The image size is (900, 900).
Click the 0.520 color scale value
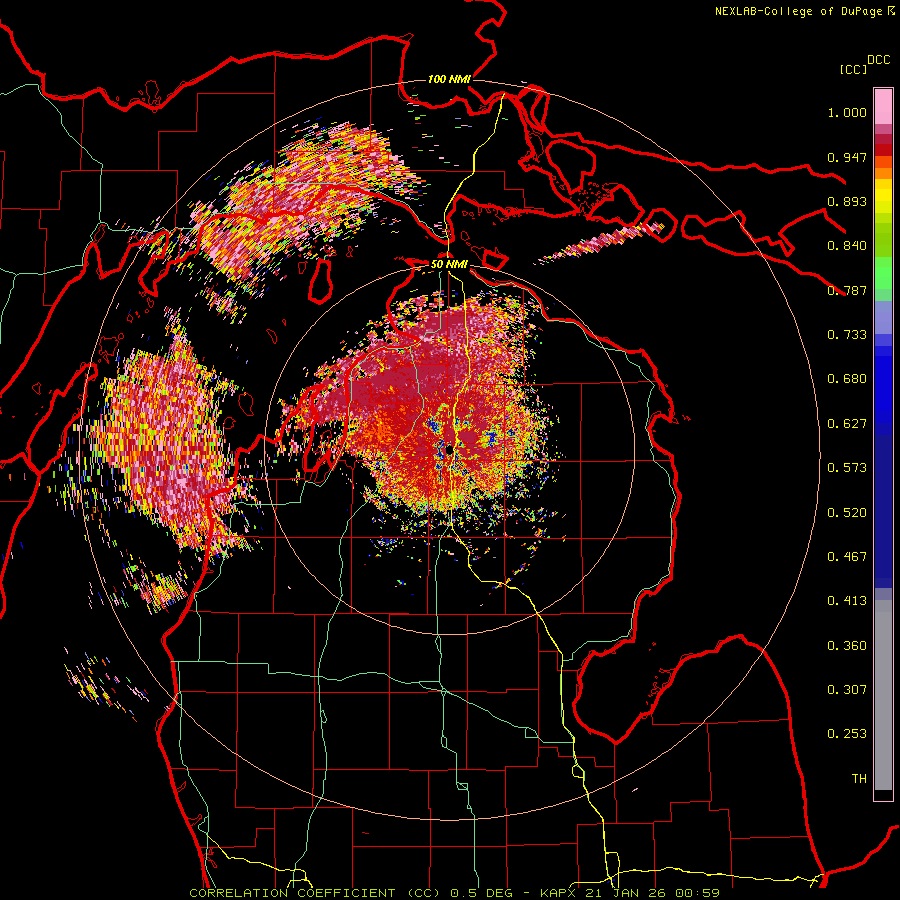pos(847,513)
